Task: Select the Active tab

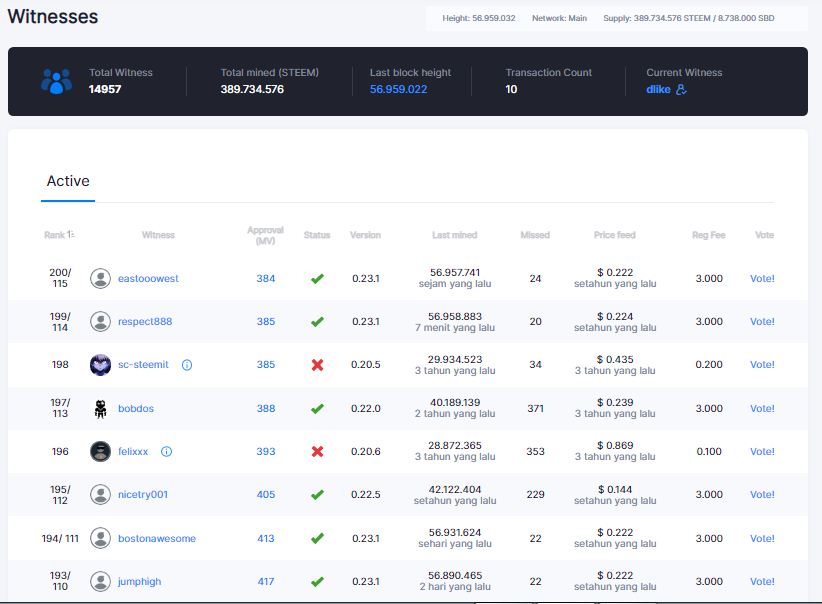Action: tap(68, 181)
